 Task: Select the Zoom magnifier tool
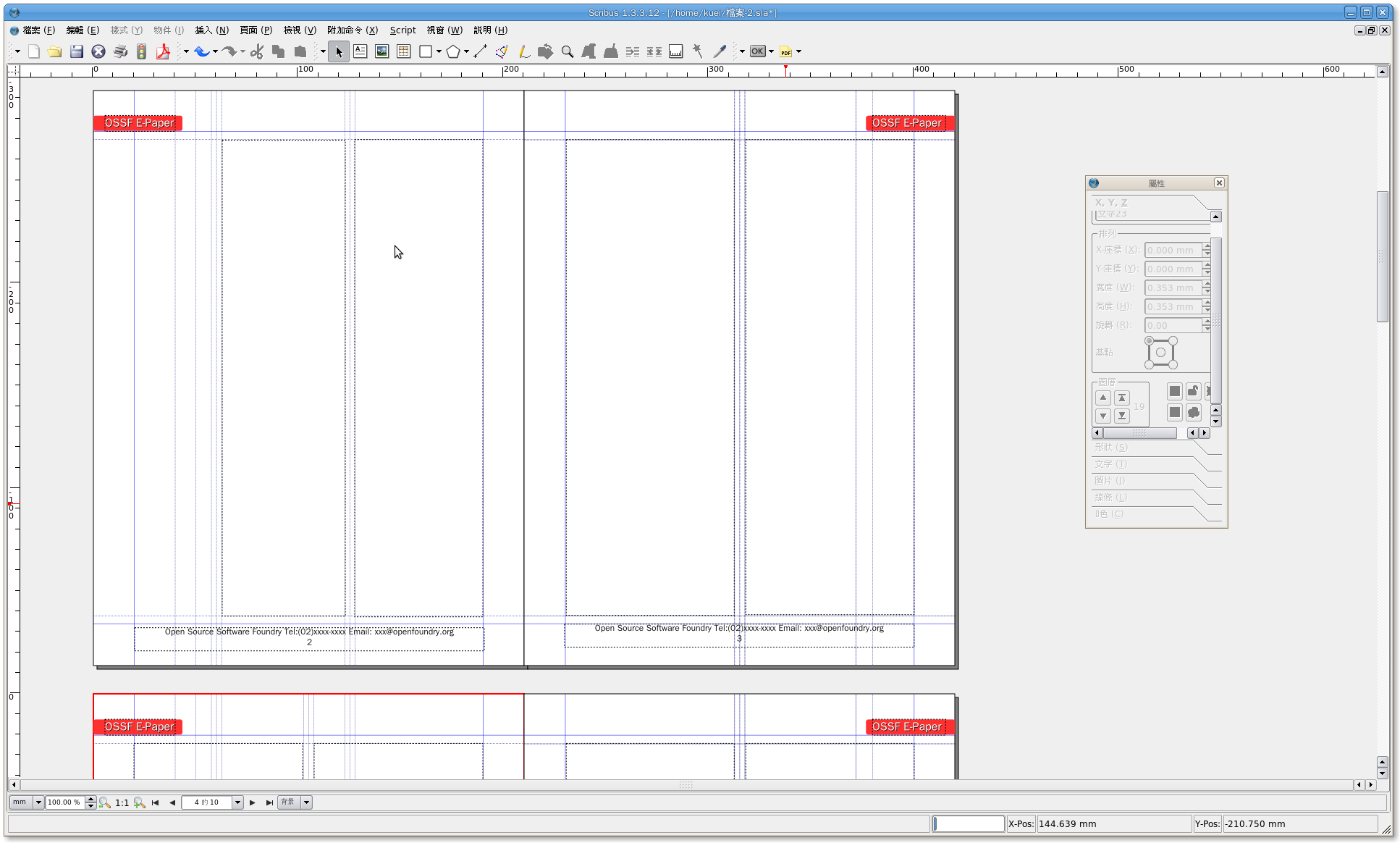point(568,51)
